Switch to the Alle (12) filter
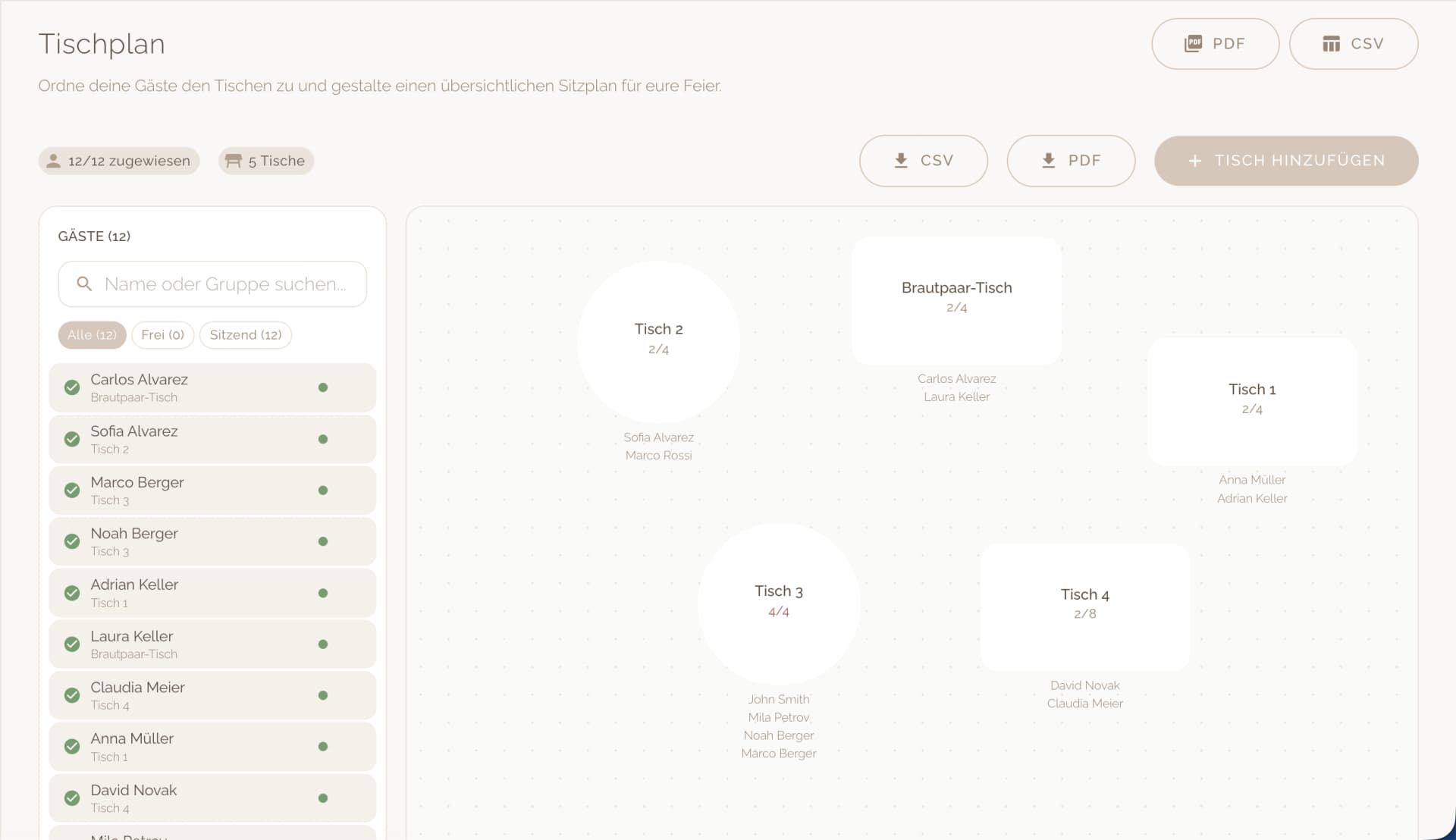The height and width of the screenshot is (840, 1456). click(92, 335)
